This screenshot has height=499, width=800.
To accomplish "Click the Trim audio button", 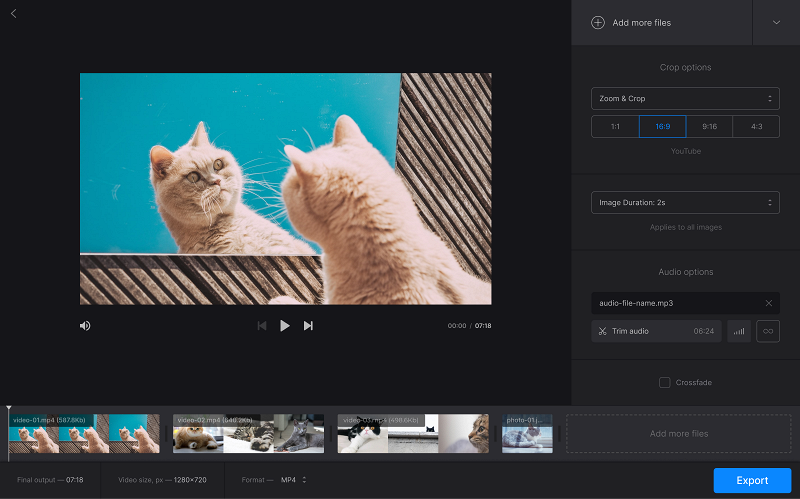I will click(x=656, y=331).
